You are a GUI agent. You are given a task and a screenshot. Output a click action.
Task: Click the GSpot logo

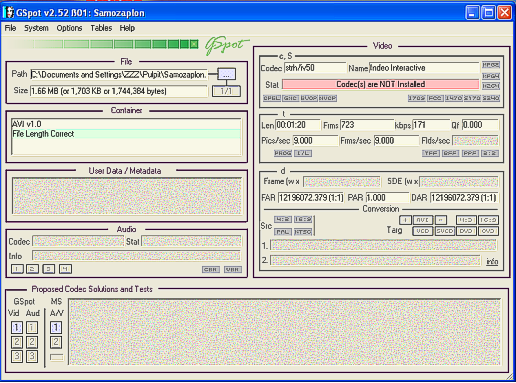[227, 45]
